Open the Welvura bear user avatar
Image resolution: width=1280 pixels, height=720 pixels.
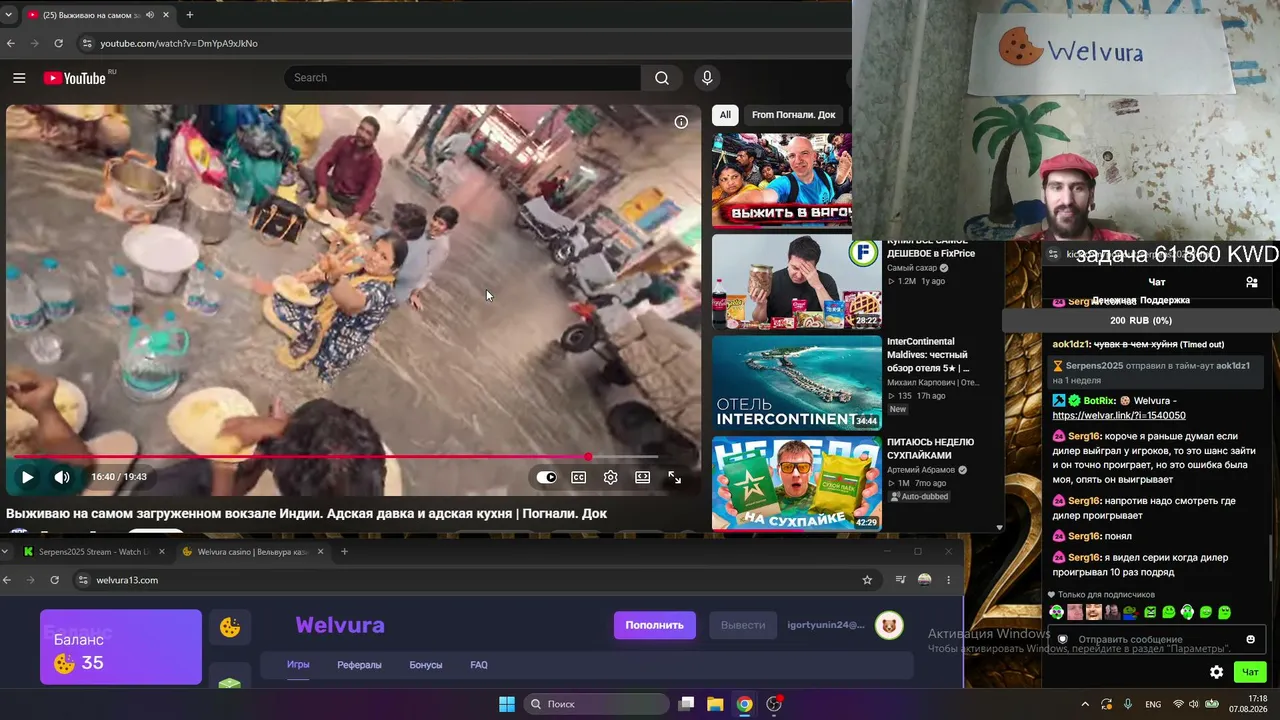click(889, 626)
